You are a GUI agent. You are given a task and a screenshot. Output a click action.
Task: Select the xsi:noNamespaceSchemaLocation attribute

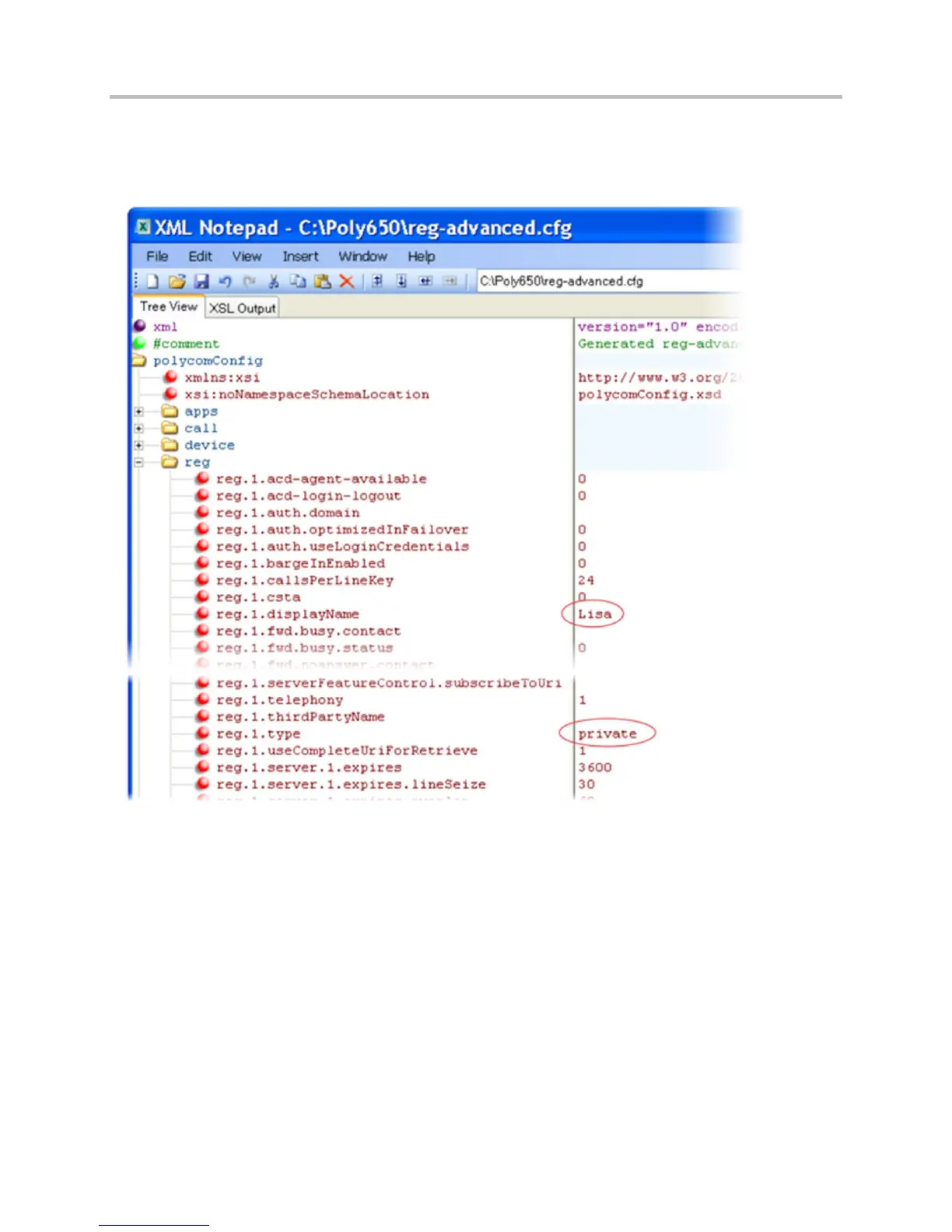[x=306, y=394]
